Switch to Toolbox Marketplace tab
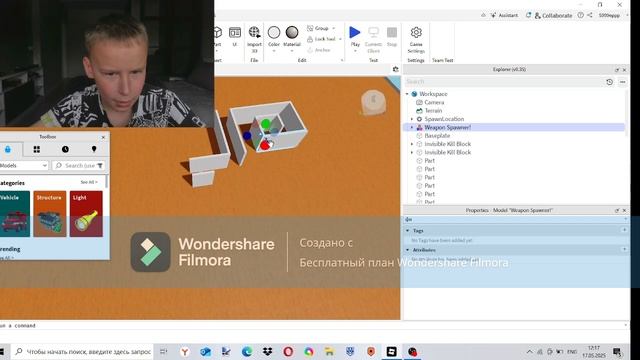 (x=8, y=149)
